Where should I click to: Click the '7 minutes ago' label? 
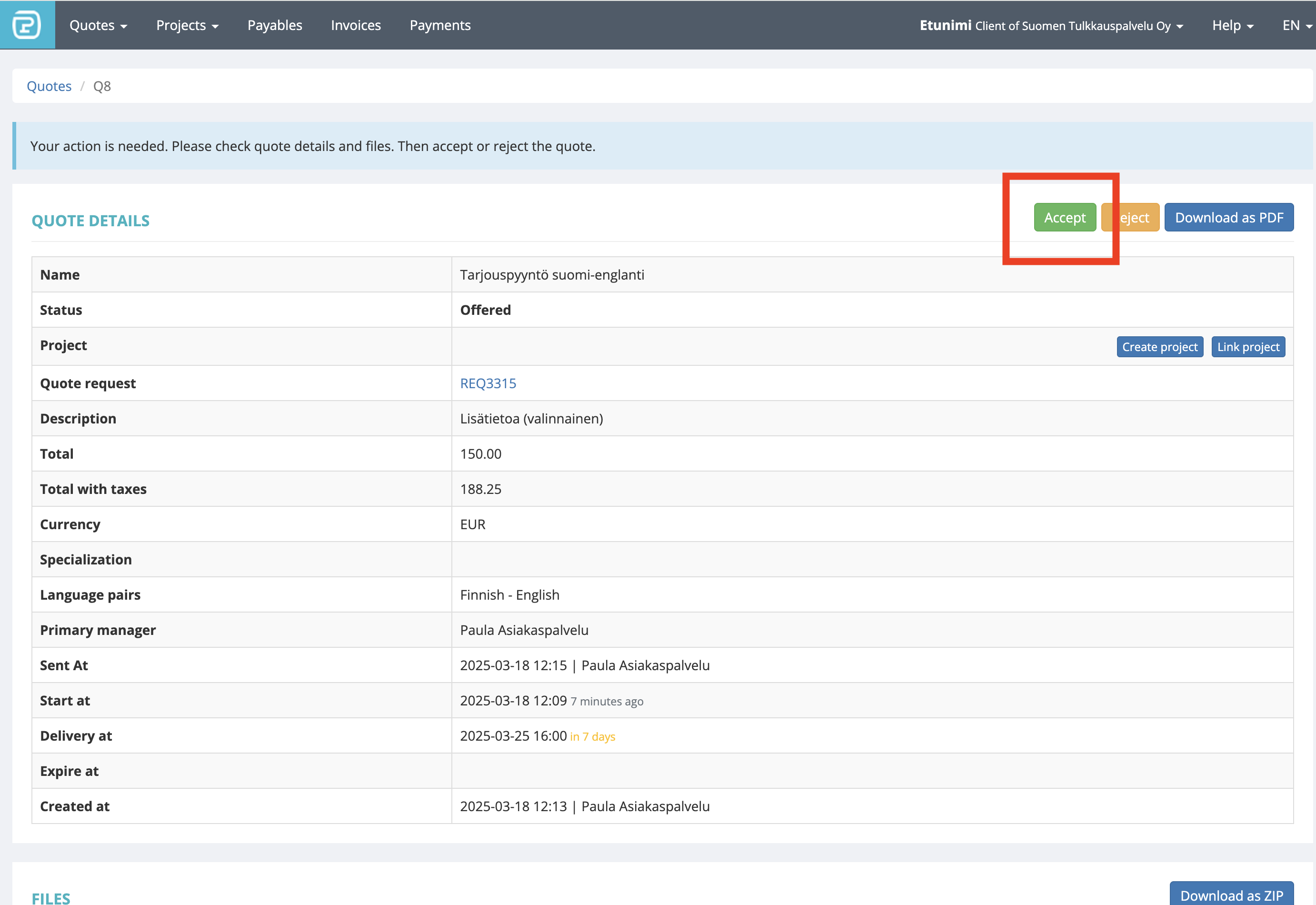pyautogui.click(x=607, y=702)
